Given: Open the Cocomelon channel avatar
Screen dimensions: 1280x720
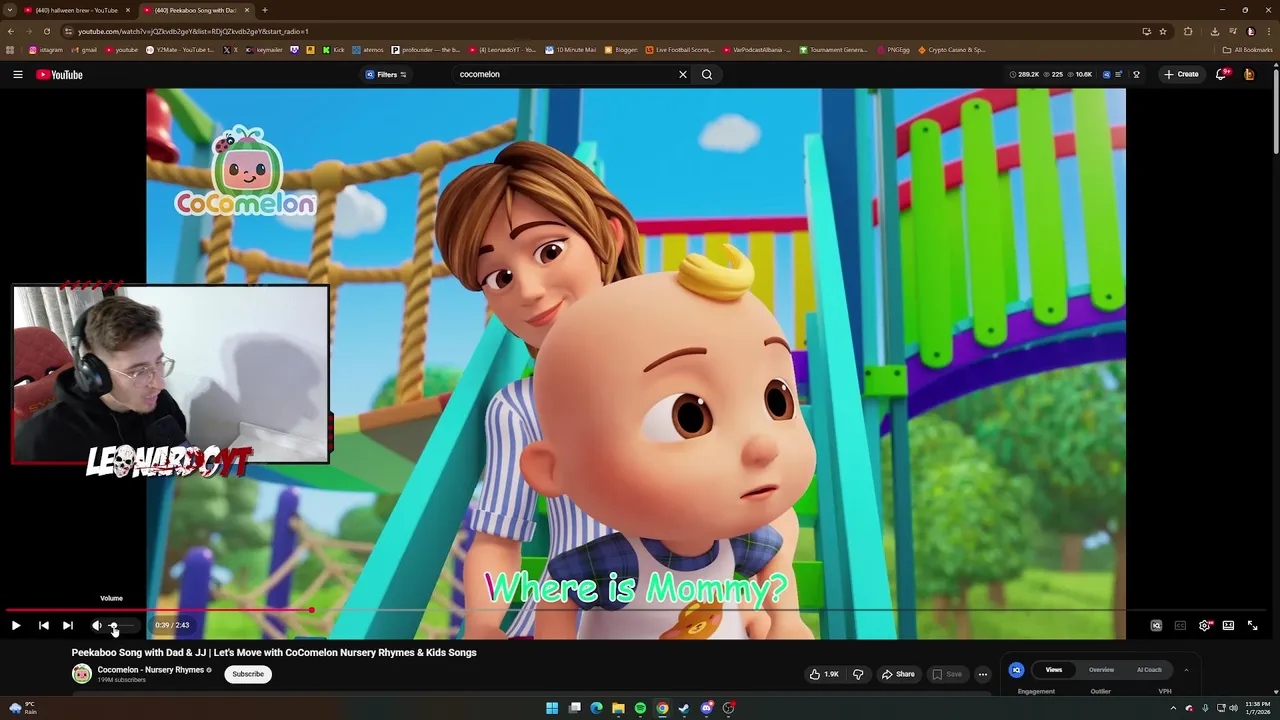Looking at the screenshot, I should (81, 674).
